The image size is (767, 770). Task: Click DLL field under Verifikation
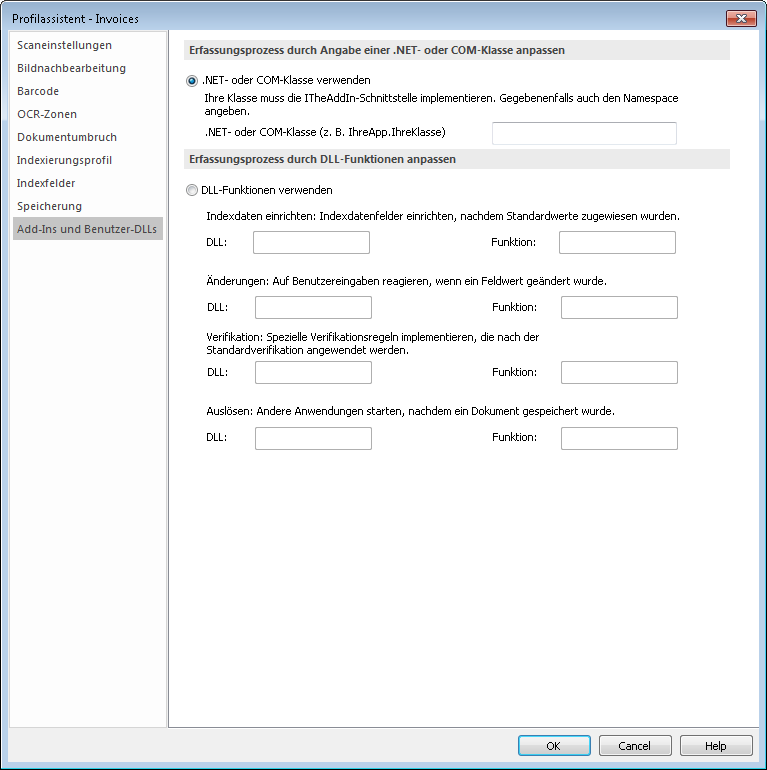pyautogui.click(x=313, y=373)
